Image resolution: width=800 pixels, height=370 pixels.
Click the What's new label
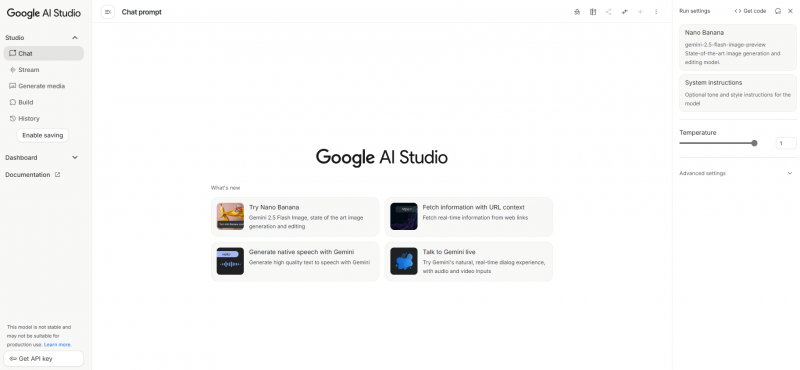coord(226,188)
